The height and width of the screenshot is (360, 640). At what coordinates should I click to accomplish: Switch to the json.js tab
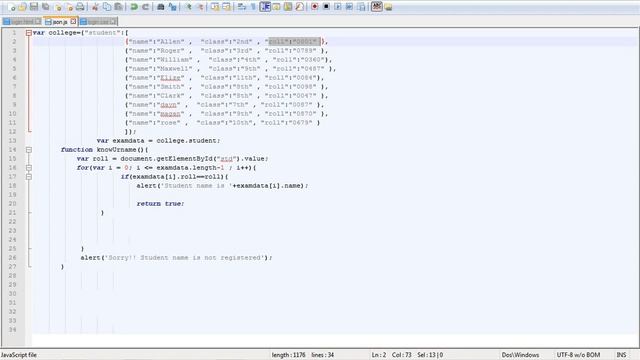pyautogui.click(x=60, y=22)
